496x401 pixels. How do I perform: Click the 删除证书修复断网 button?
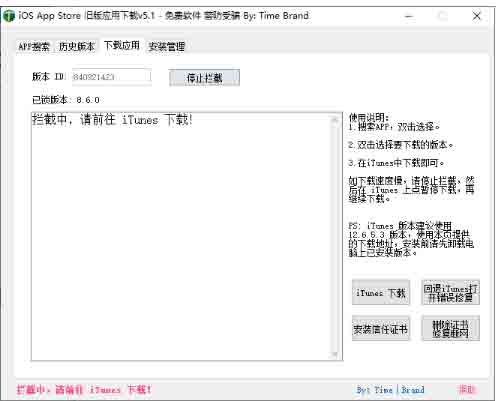450,329
